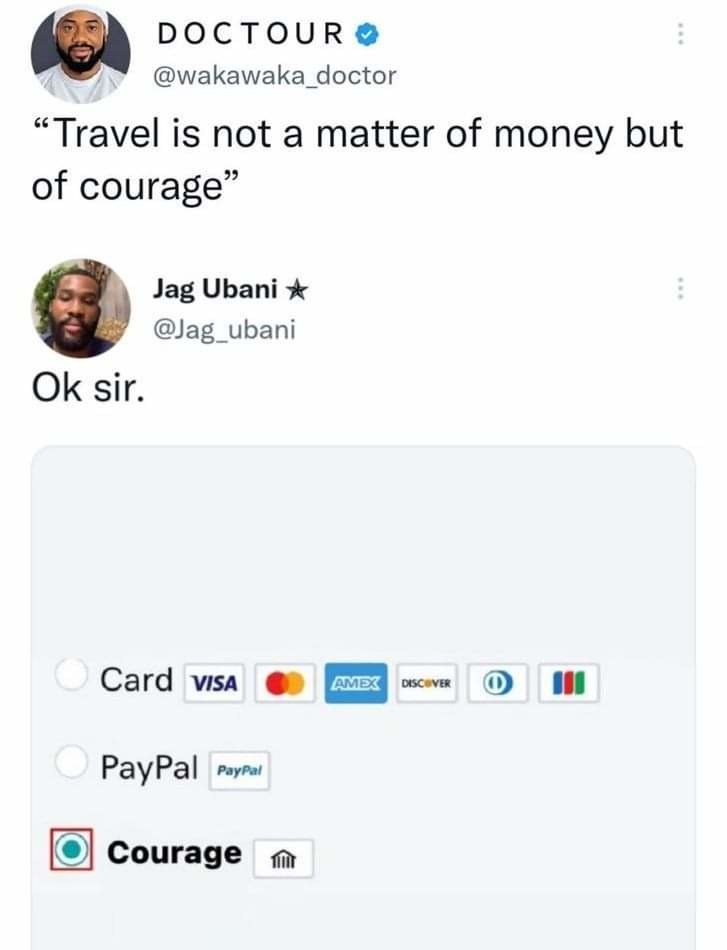Click the JCB card icon
Image resolution: width=727 pixels, height=950 pixels.
pos(568,683)
